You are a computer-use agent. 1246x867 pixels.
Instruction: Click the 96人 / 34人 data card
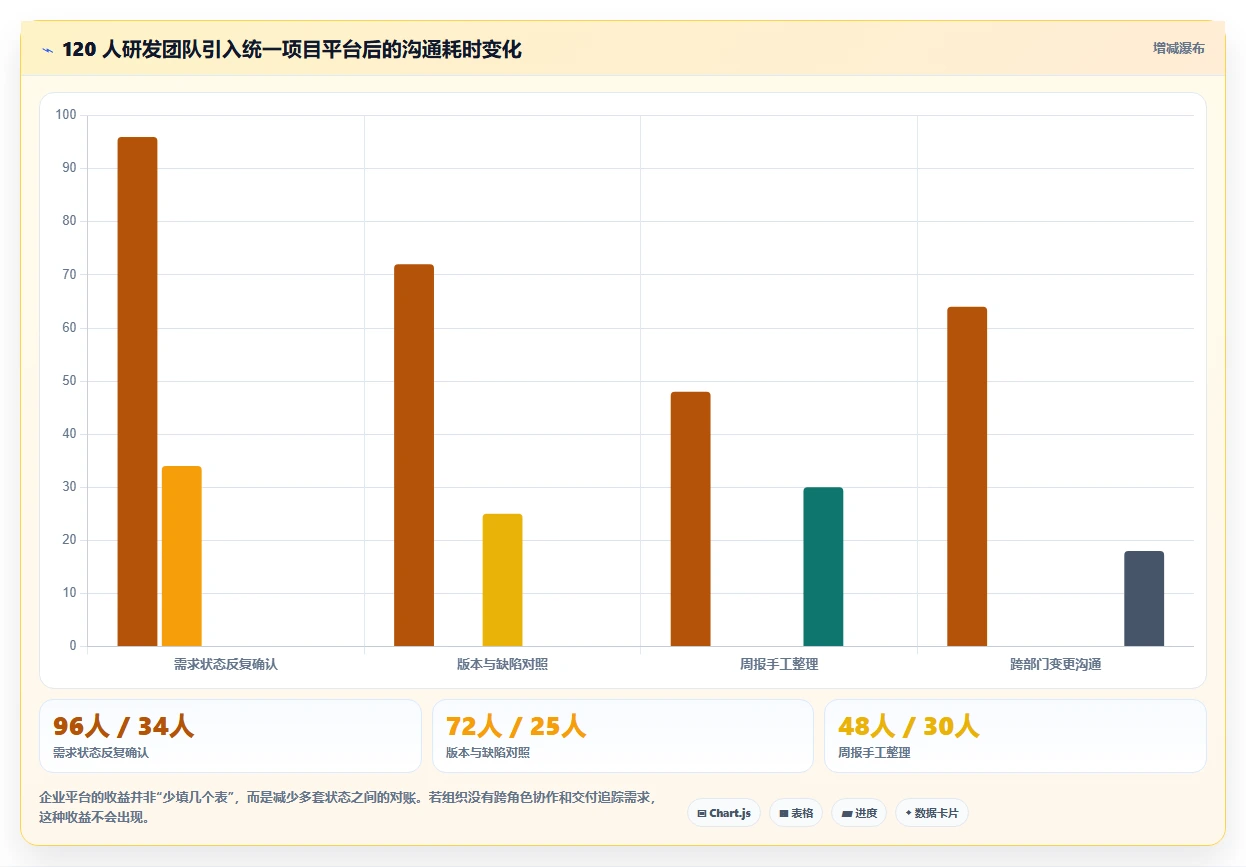[230, 736]
